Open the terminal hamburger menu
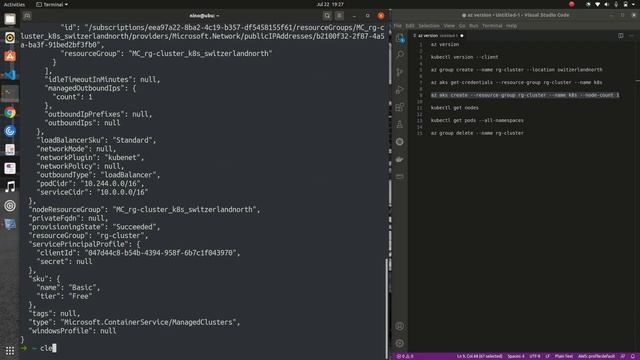The height and width of the screenshot is (360, 640). (339, 16)
